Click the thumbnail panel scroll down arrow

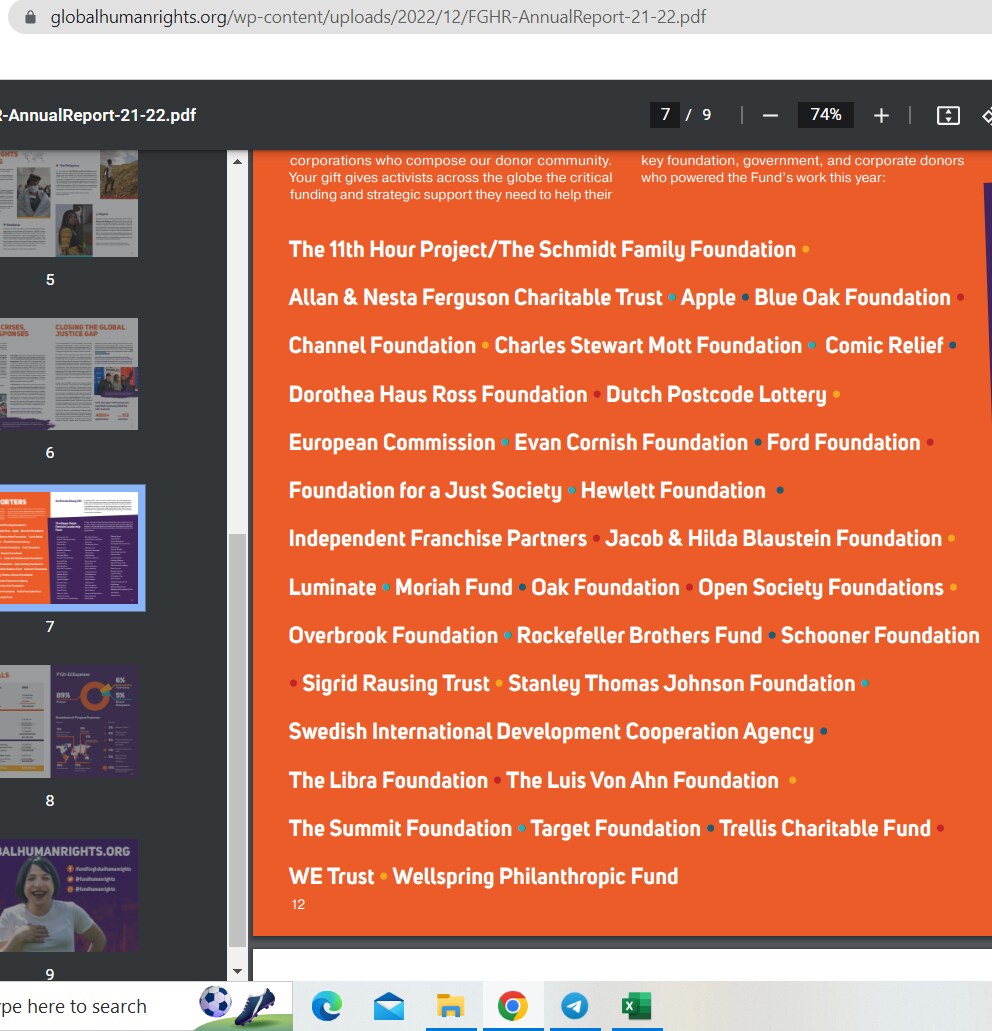point(237,971)
